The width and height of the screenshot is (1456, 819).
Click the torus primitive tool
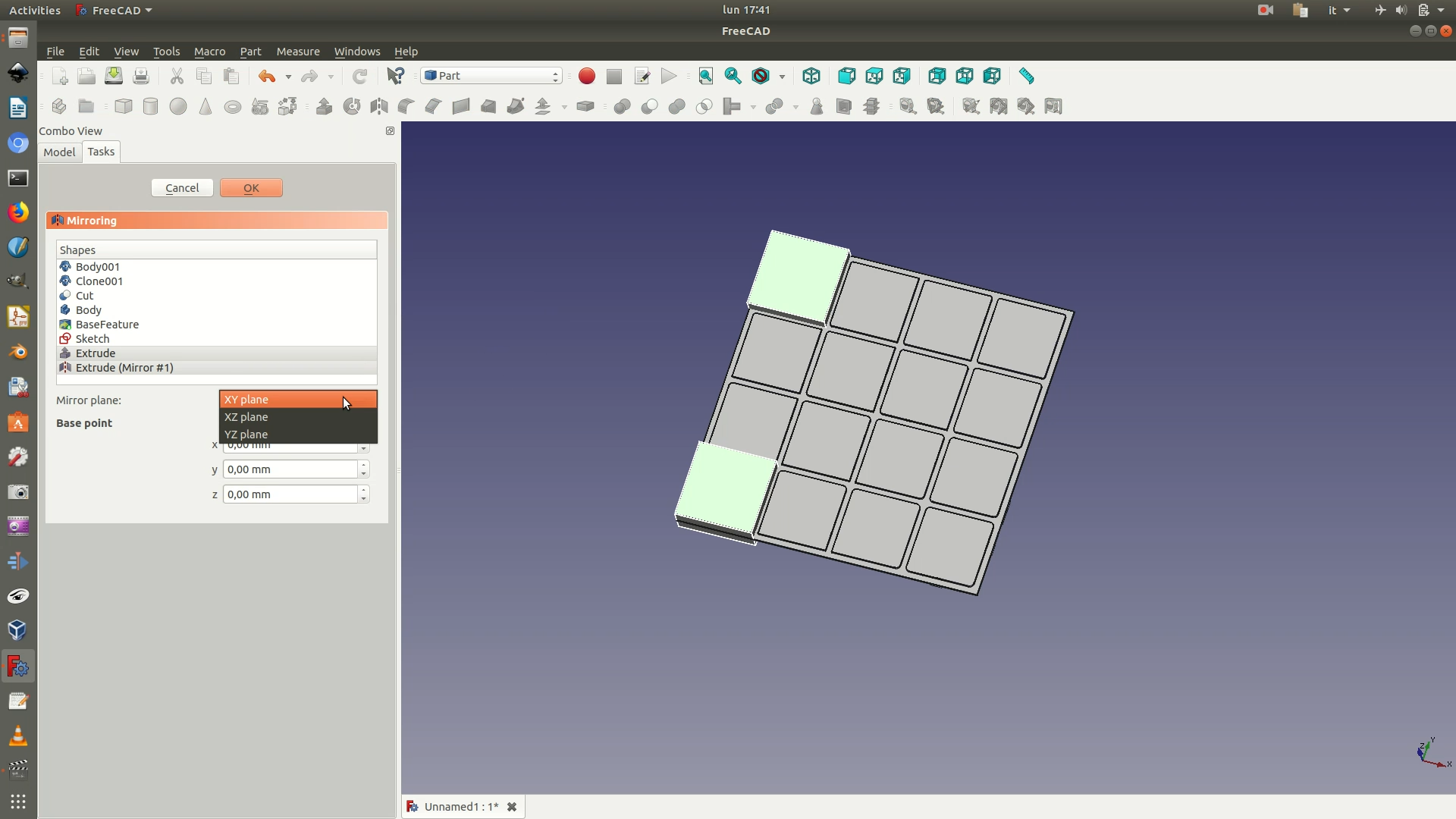click(233, 106)
